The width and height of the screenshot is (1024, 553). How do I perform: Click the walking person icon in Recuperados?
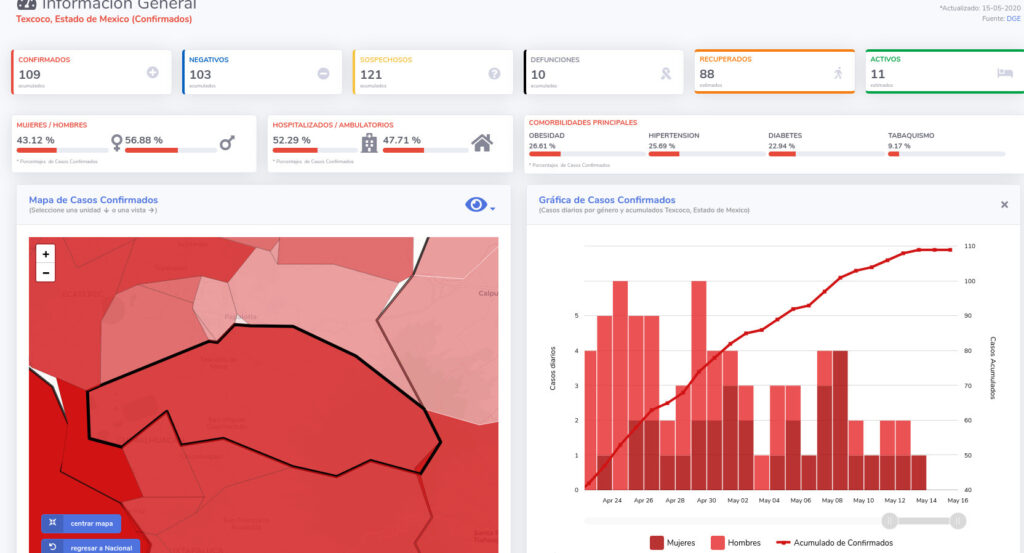point(837,73)
